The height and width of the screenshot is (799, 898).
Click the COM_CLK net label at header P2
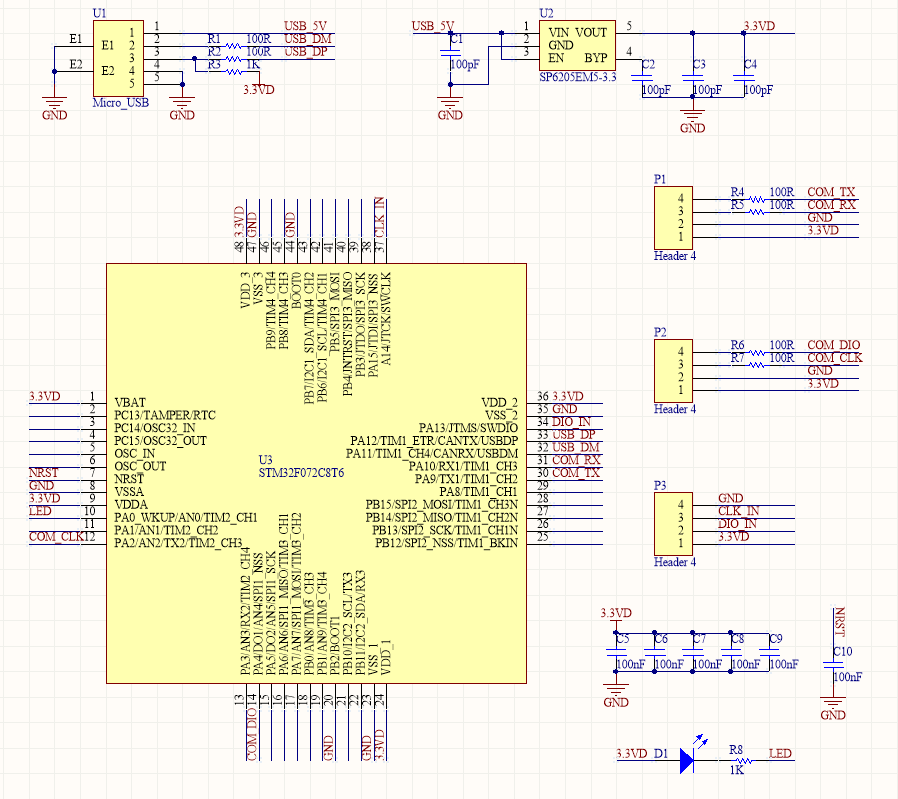(x=834, y=357)
